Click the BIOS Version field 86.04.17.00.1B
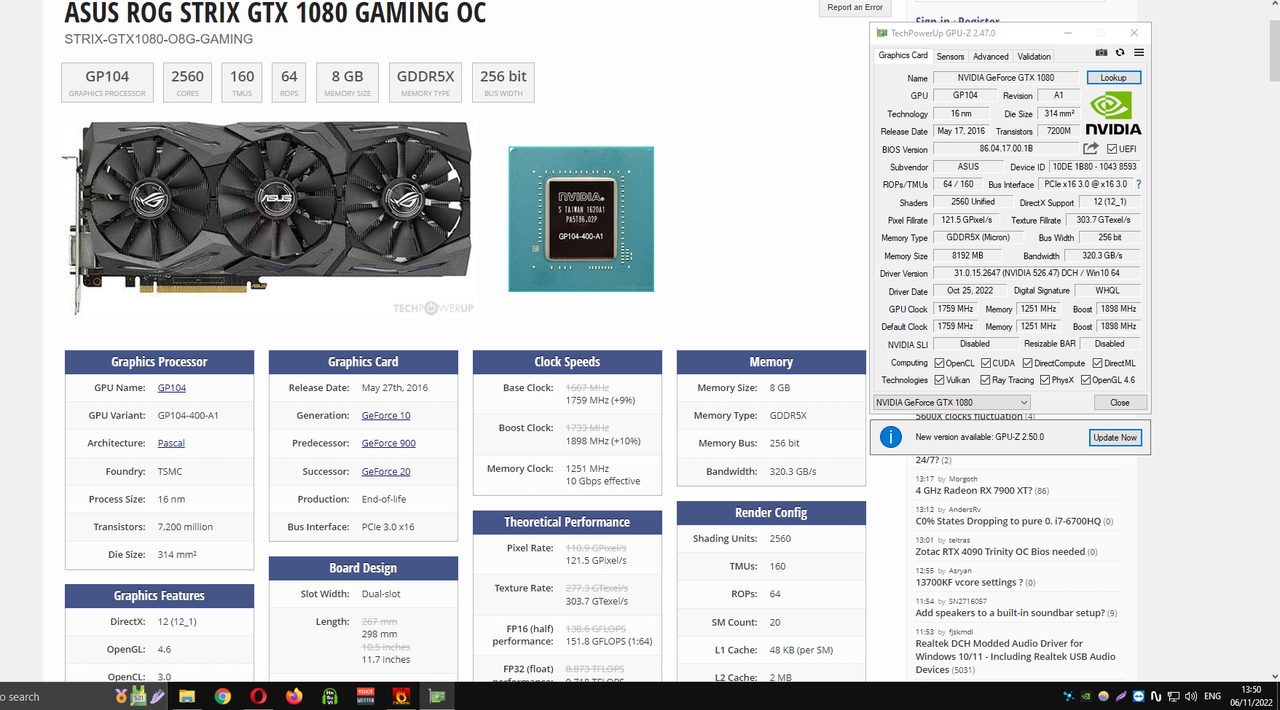 point(1006,149)
